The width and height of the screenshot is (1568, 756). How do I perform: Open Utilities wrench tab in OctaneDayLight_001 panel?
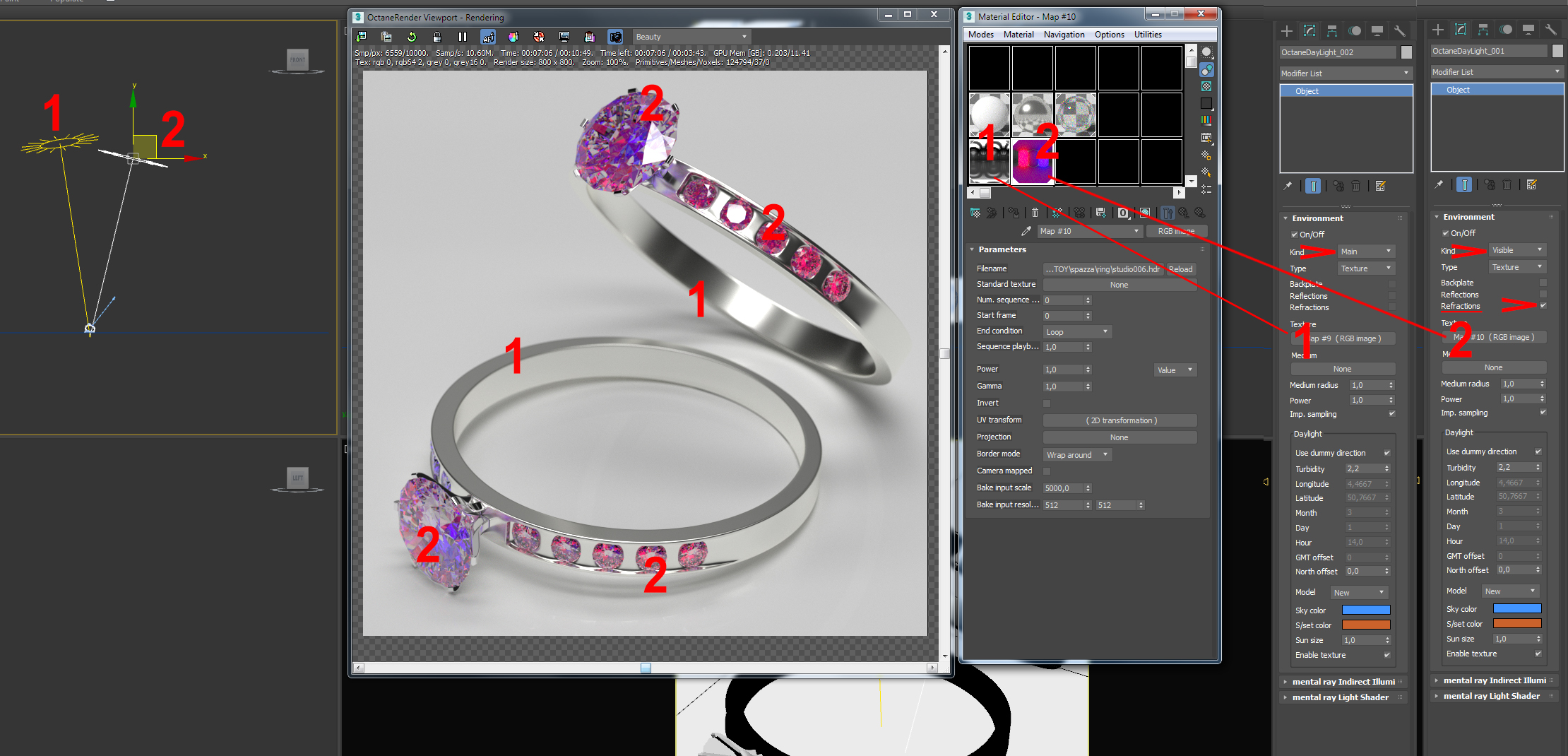(x=1551, y=30)
